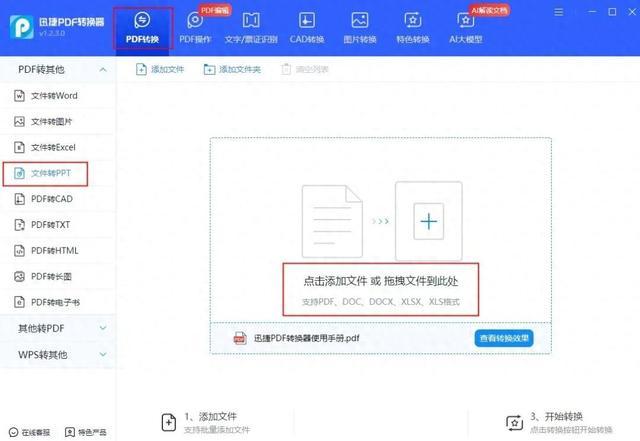This screenshot has width=640, height=441.
Task: Select PDF转TXT in the sidebar
Action: tap(57, 225)
